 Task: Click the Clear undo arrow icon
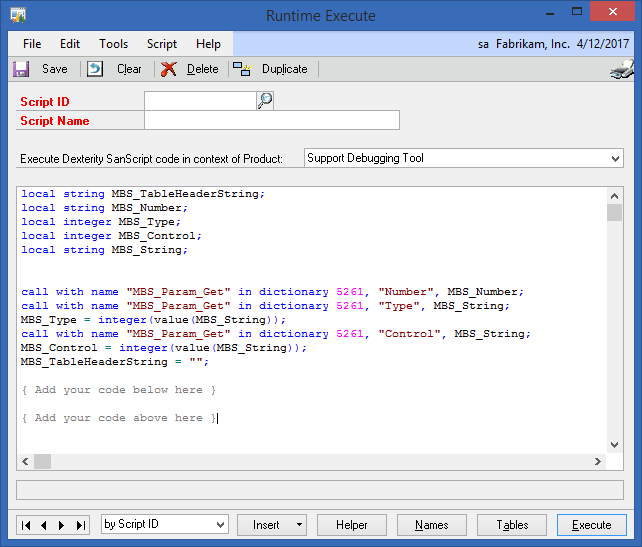pyautogui.click(x=95, y=69)
